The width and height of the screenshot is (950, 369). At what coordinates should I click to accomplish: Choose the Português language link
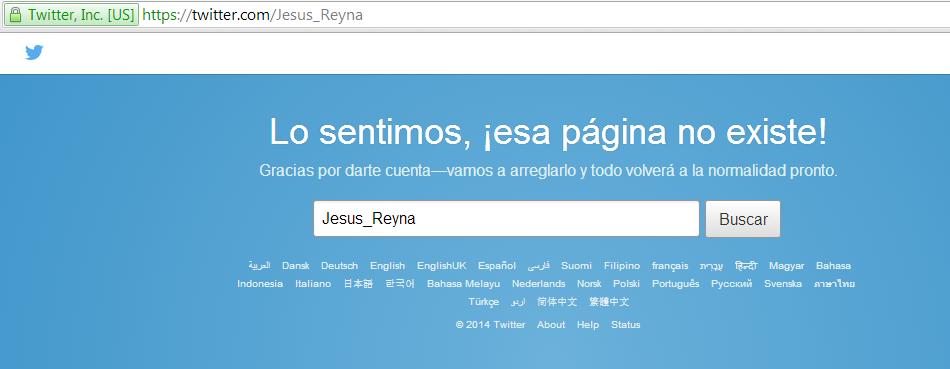pos(676,284)
